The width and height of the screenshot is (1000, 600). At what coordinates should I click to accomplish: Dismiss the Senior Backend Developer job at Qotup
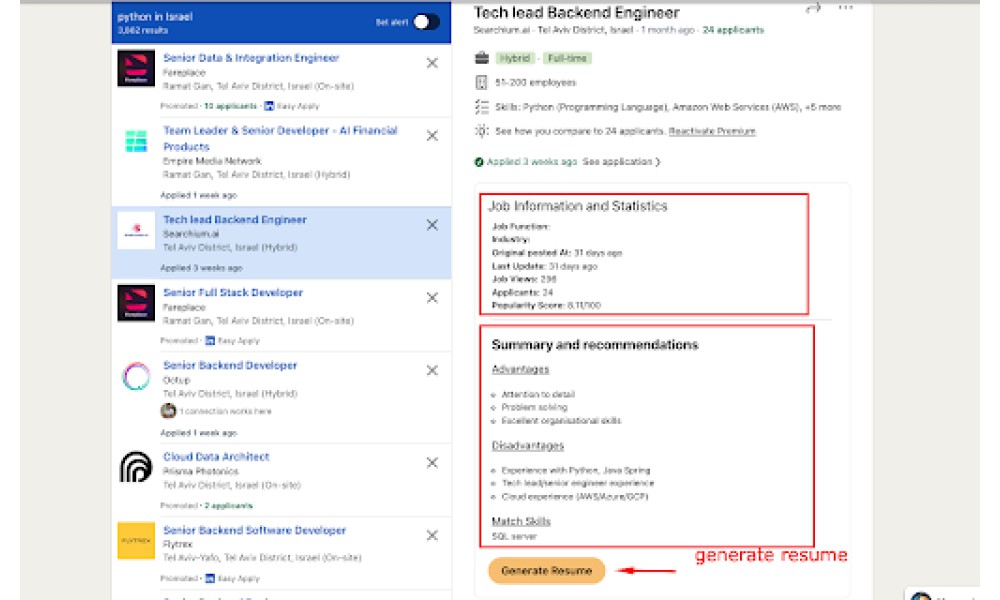(432, 370)
